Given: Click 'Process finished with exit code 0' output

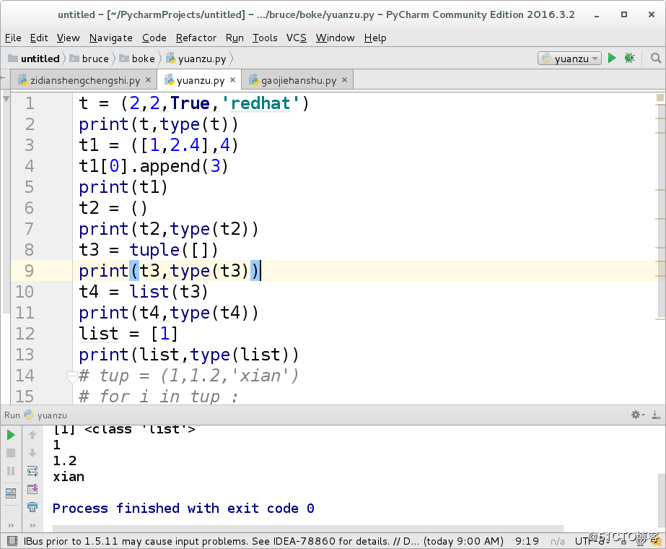Looking at the screenshot, I should [183, 508].
